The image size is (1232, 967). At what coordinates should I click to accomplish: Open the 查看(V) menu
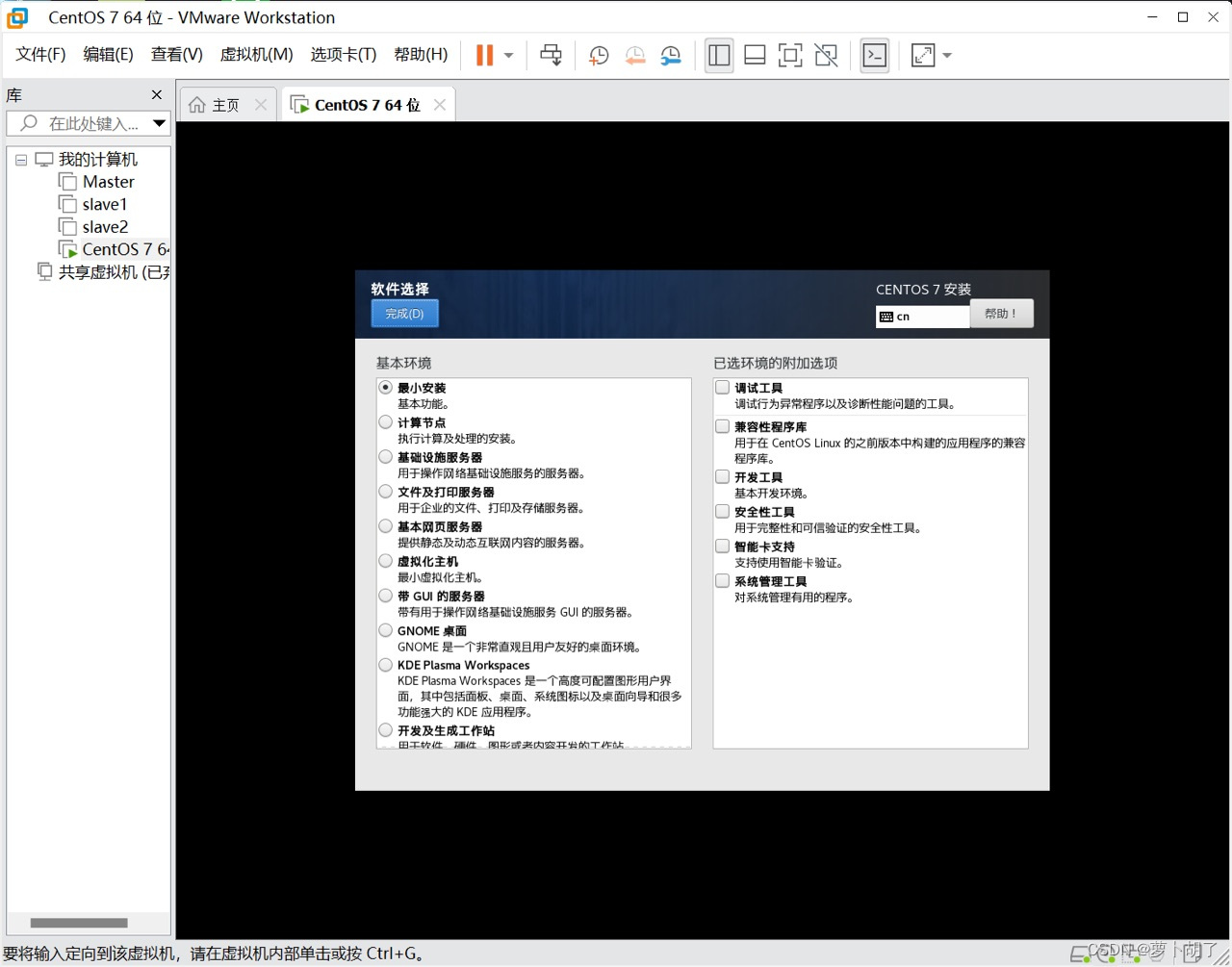[177, 55]
